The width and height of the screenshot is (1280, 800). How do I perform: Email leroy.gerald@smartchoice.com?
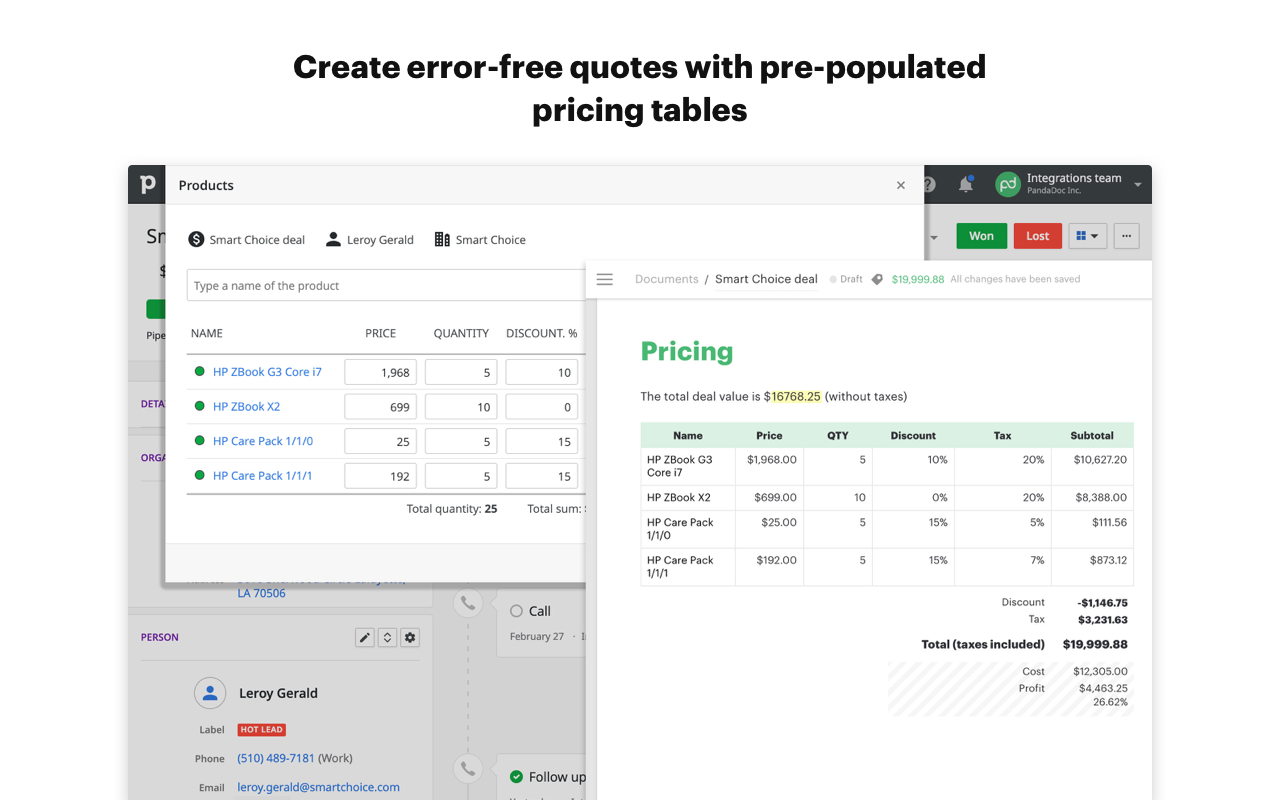(318, 787)
